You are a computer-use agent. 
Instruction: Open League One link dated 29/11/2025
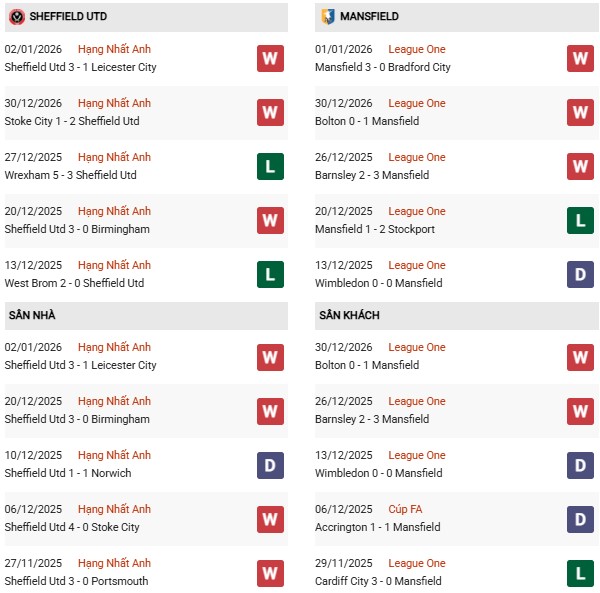click(417, 563)
